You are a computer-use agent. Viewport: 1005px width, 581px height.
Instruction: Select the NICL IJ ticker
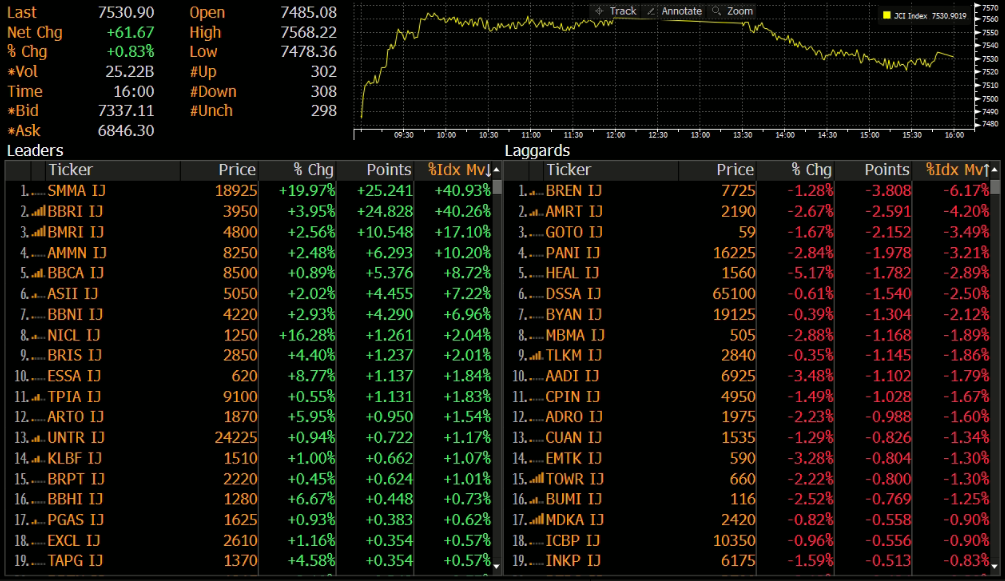tap(74, 335)
